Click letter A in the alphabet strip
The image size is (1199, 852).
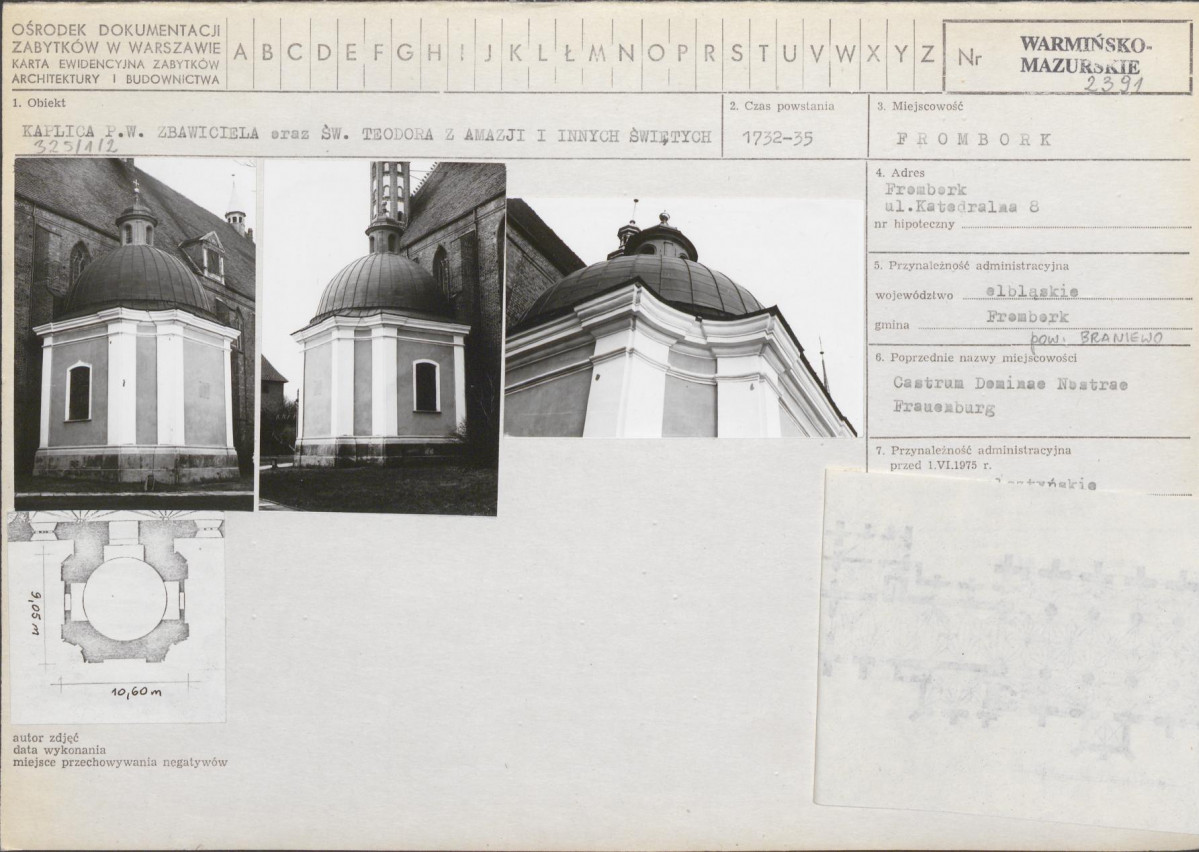240,54
